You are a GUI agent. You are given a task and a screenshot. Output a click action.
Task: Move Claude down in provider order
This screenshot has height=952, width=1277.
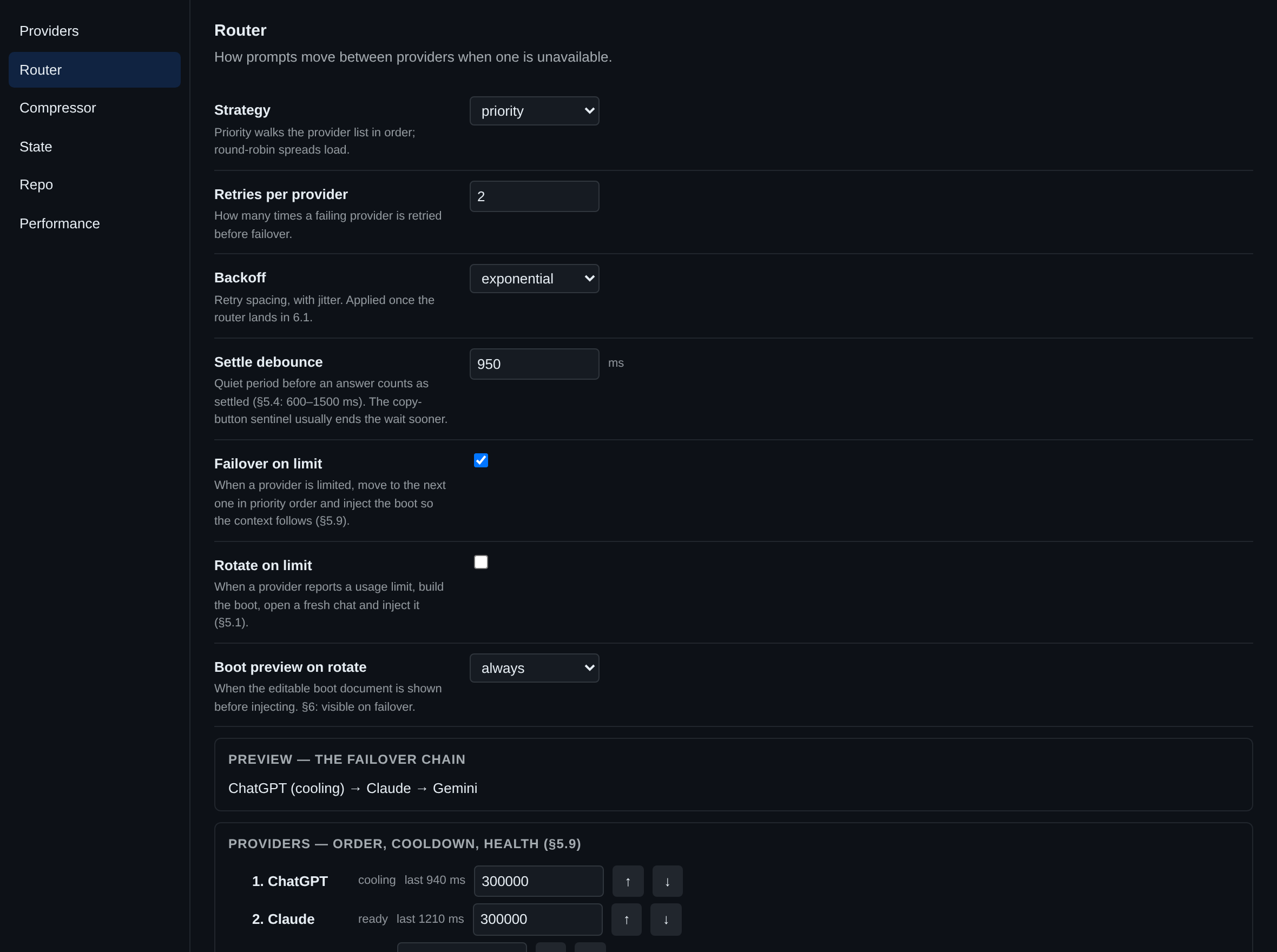[666, 919]
